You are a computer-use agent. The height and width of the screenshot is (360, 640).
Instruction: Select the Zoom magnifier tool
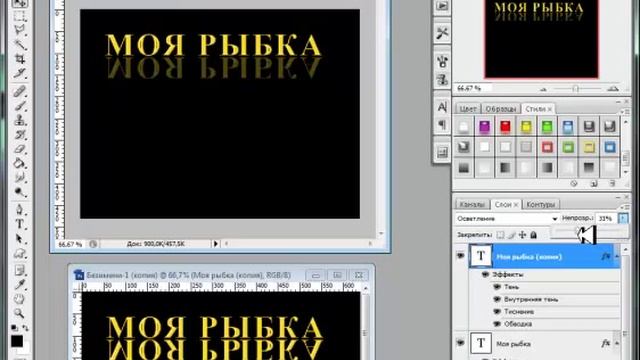click(20, 313)
